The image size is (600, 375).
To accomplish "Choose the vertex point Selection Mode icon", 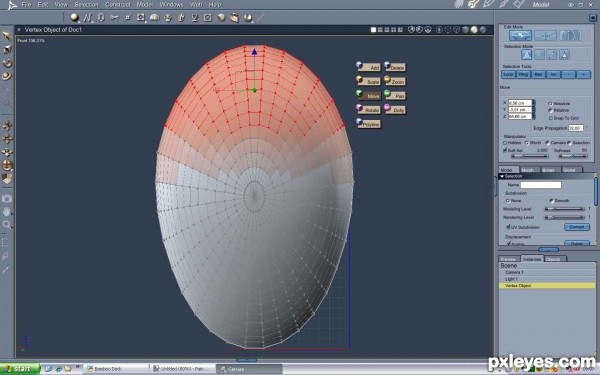I will pyautogui.click(x=539, y=55).
